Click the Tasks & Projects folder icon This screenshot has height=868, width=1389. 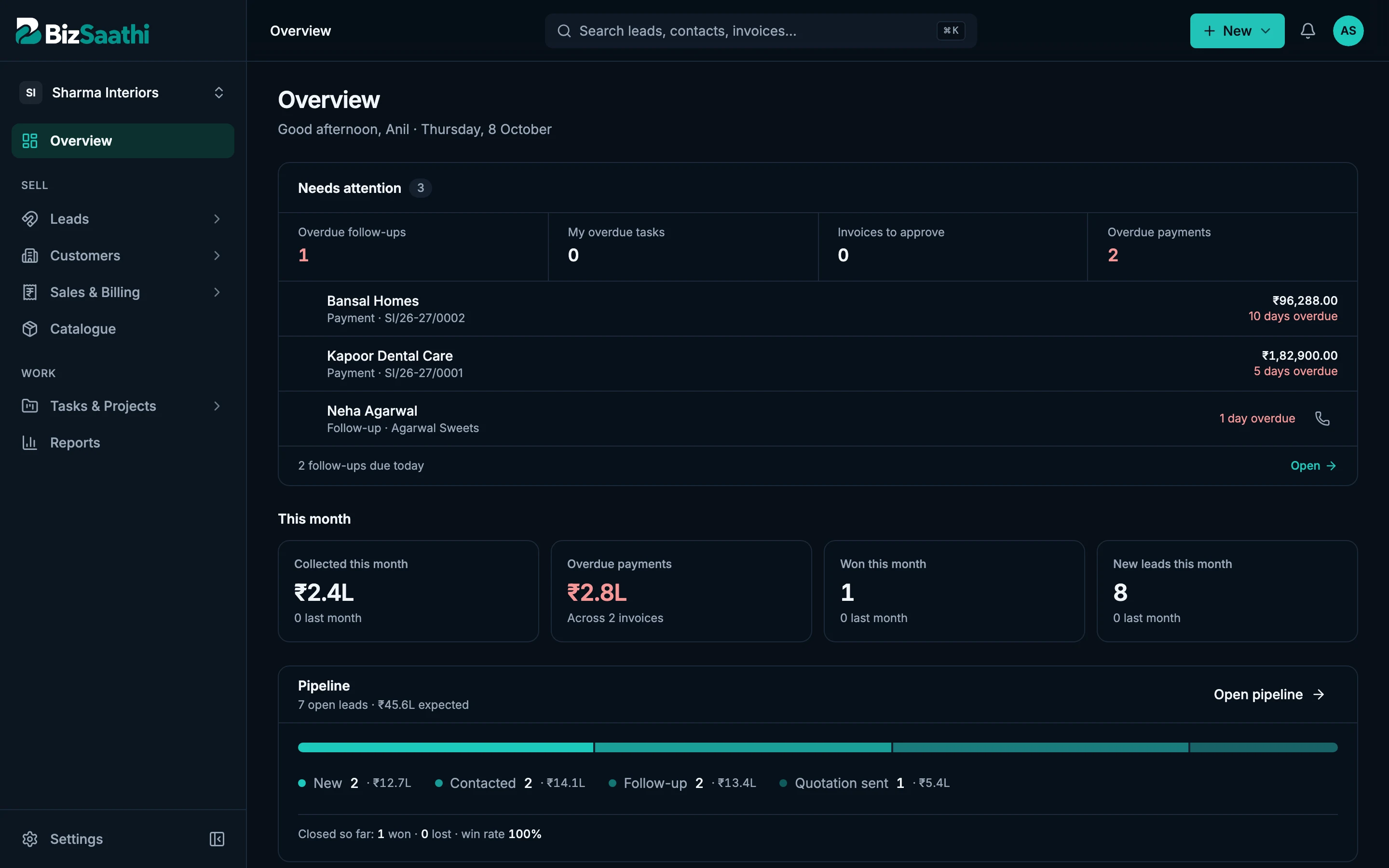tap(30, 406)
